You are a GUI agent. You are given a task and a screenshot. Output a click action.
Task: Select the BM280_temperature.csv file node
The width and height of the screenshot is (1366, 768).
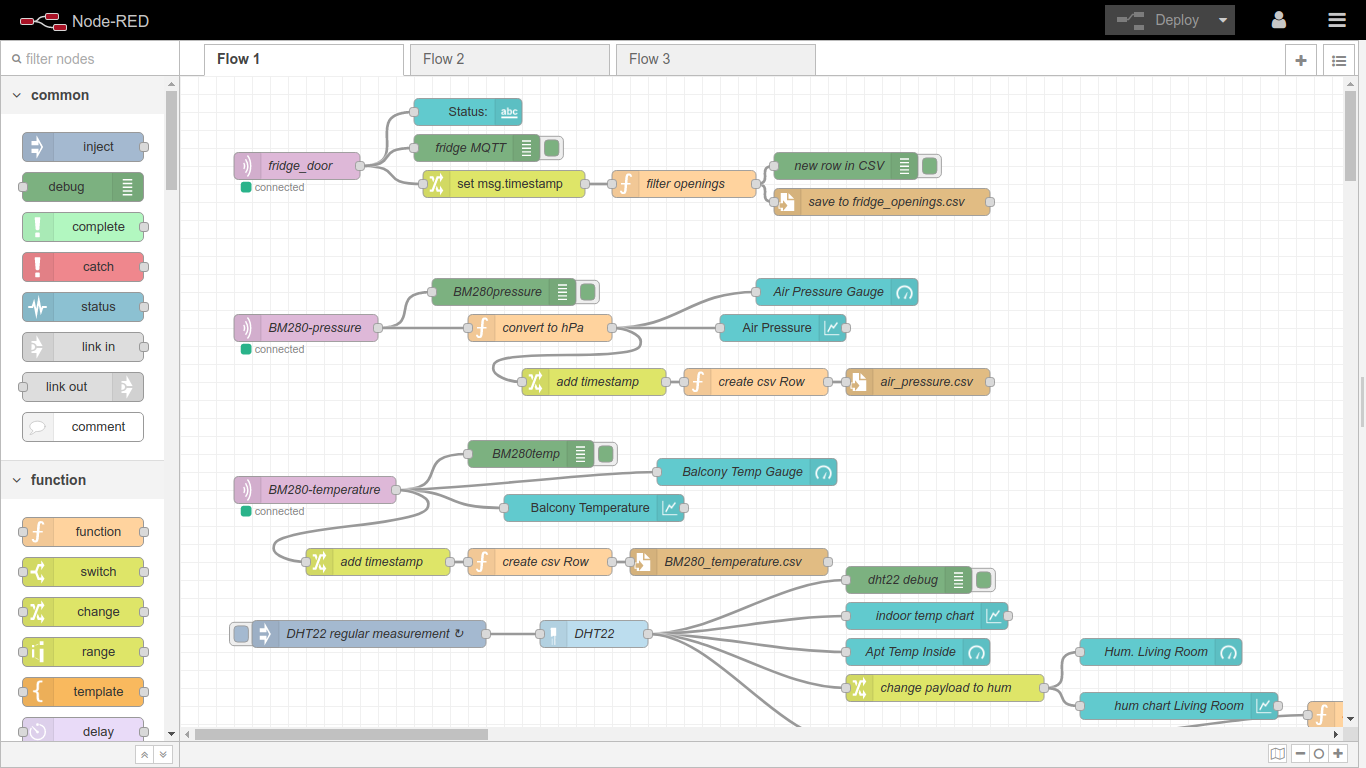pyautogui.click(x=729, y=562)
